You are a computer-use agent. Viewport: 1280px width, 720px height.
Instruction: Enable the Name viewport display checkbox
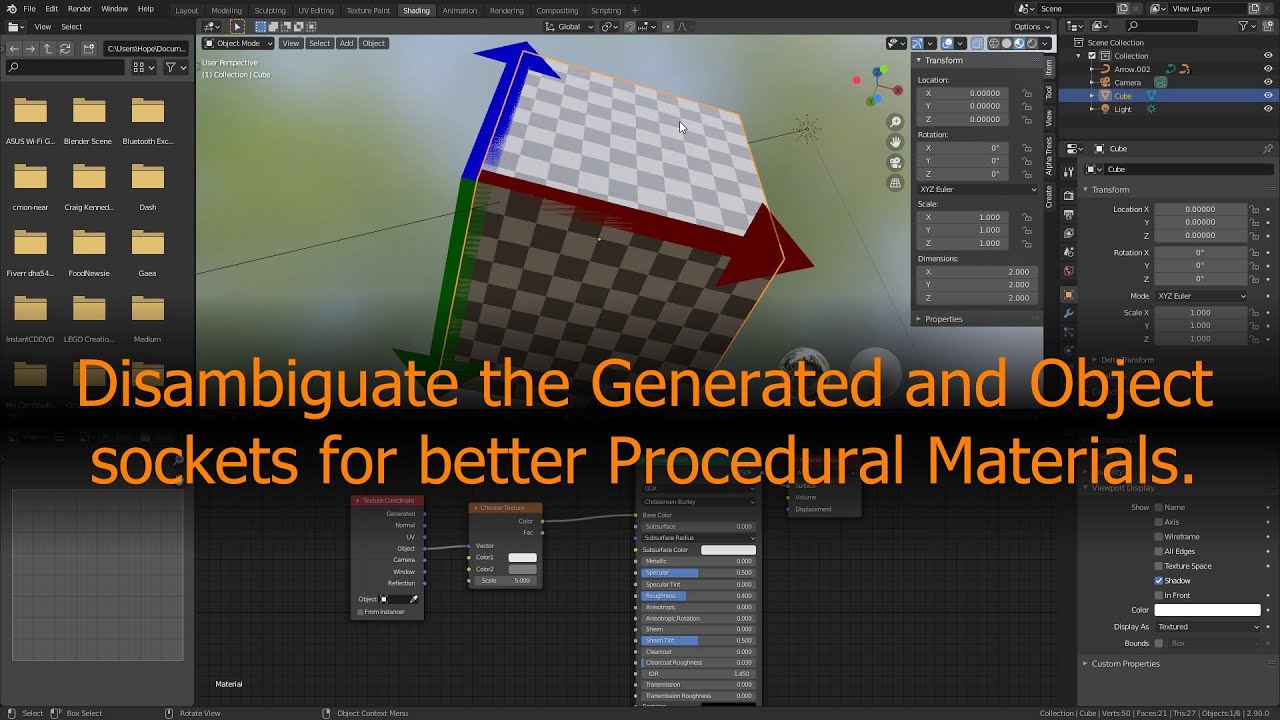coord(1159,507)
